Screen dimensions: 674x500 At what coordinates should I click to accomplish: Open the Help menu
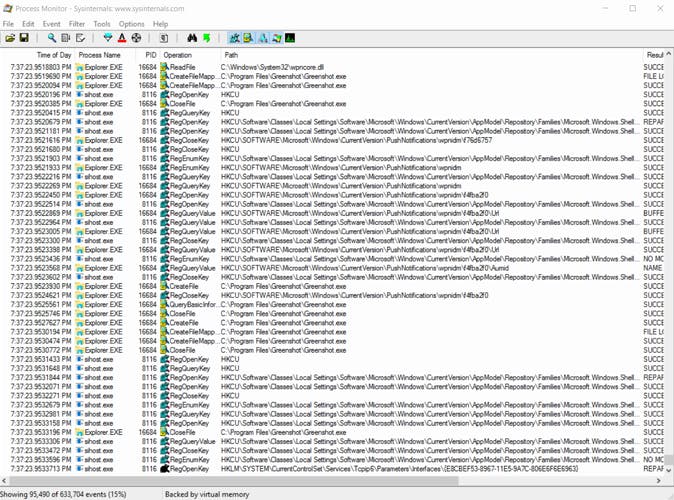point(160,24)
